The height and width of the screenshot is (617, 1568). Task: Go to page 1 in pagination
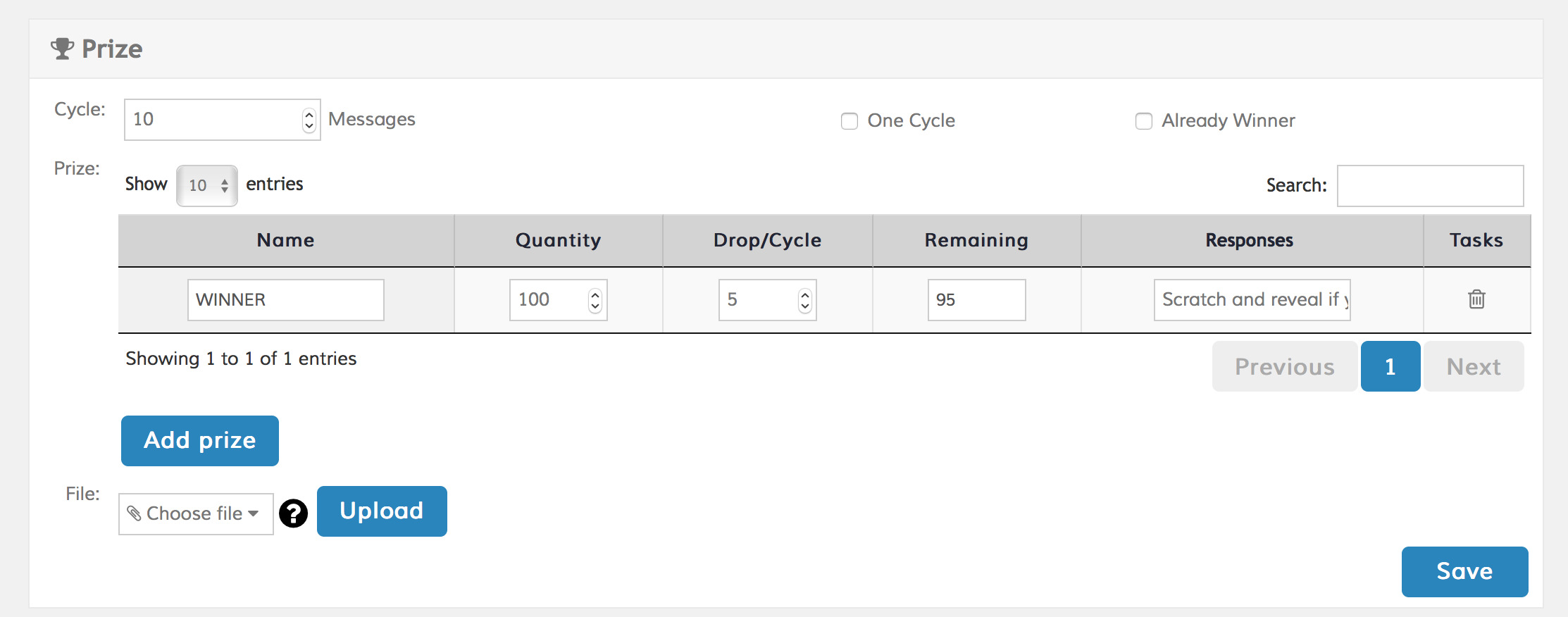tap(1390, 366)
